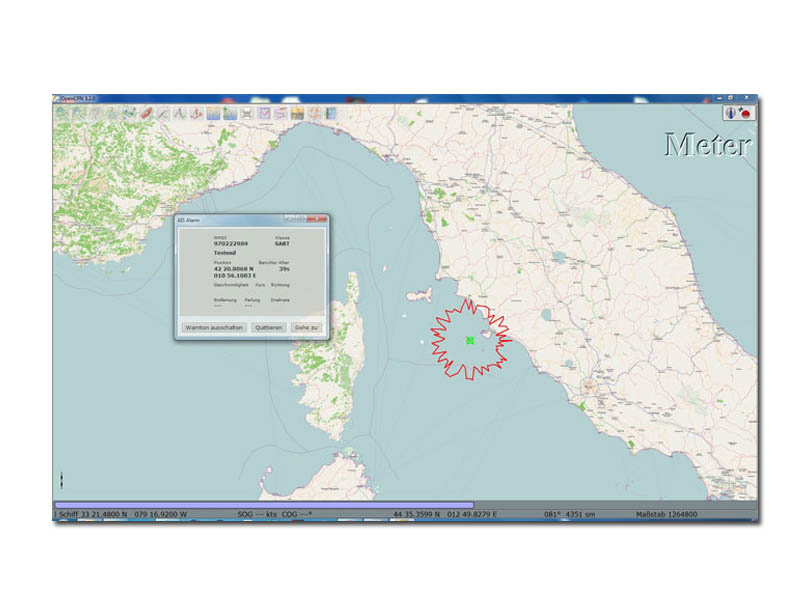Click the green SART target on map

tap(469, 341)
